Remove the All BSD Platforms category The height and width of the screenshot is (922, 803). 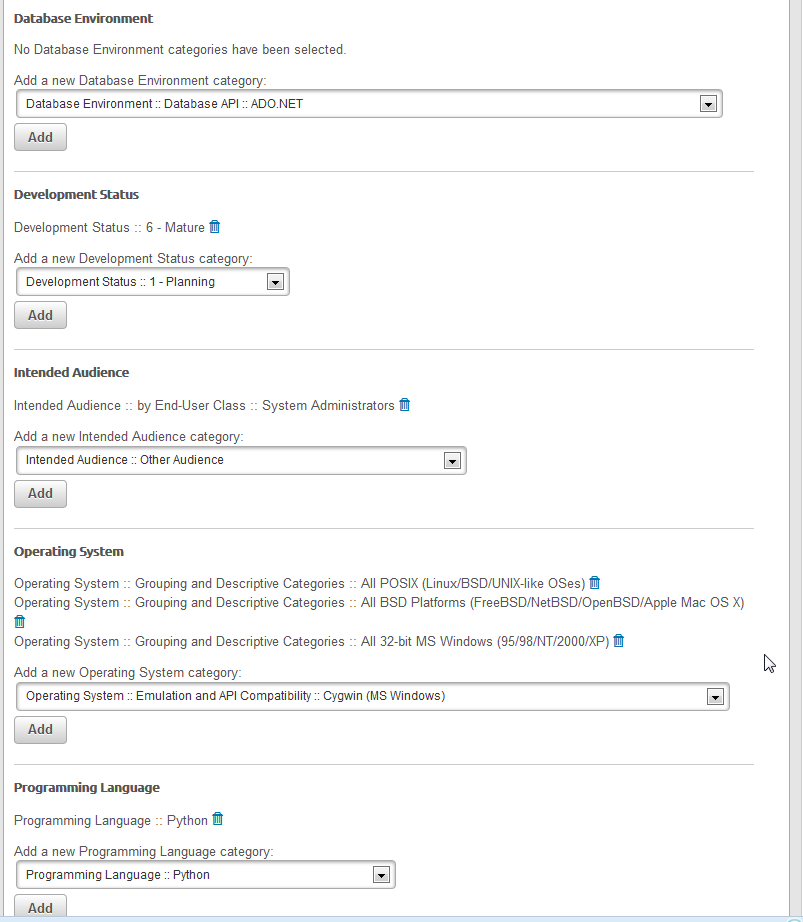[x=20, y=621]
